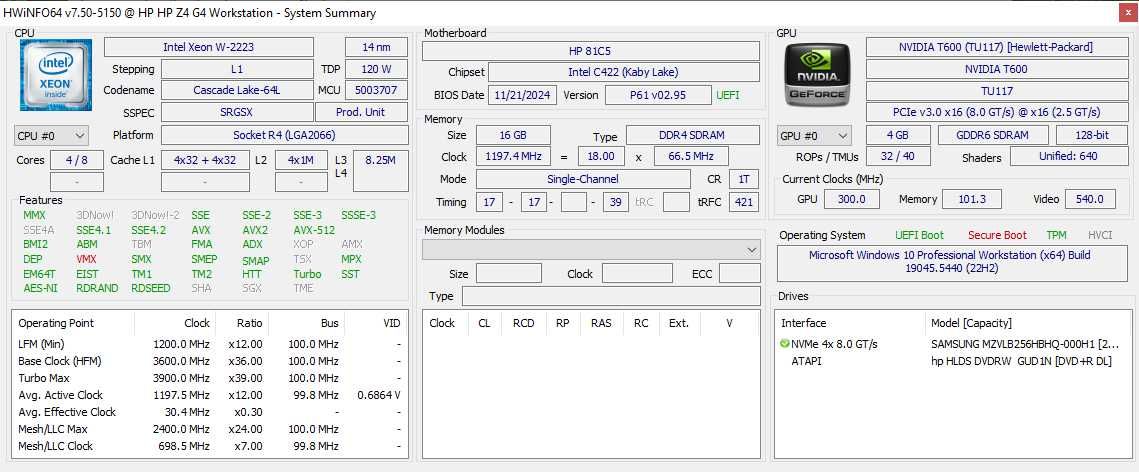
Task: Click the 0.6864 V VID value
Action: (x=379, y=395)
